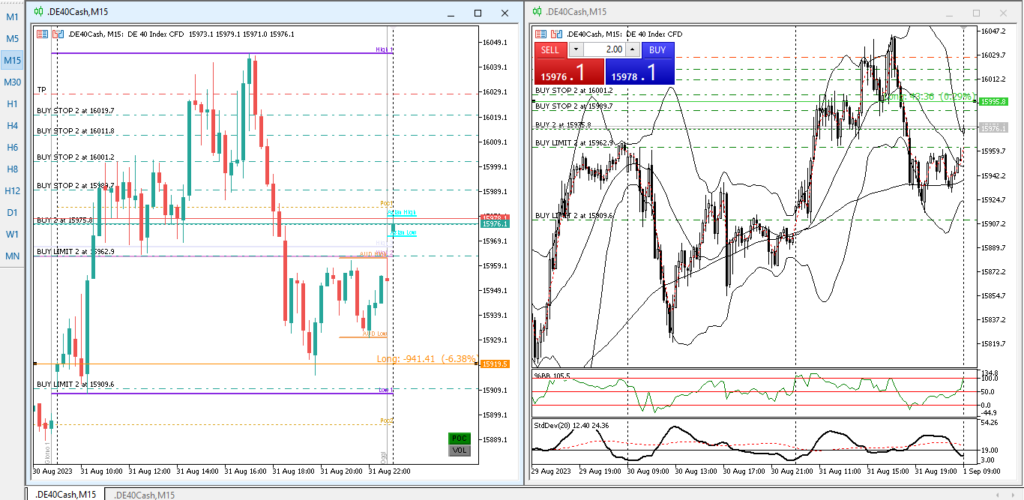The height and width of the screenshot is (500, 1024).
Task: Select right chart BUY STOP 2 at 16001.2
Action: click(x=574, y=90)
